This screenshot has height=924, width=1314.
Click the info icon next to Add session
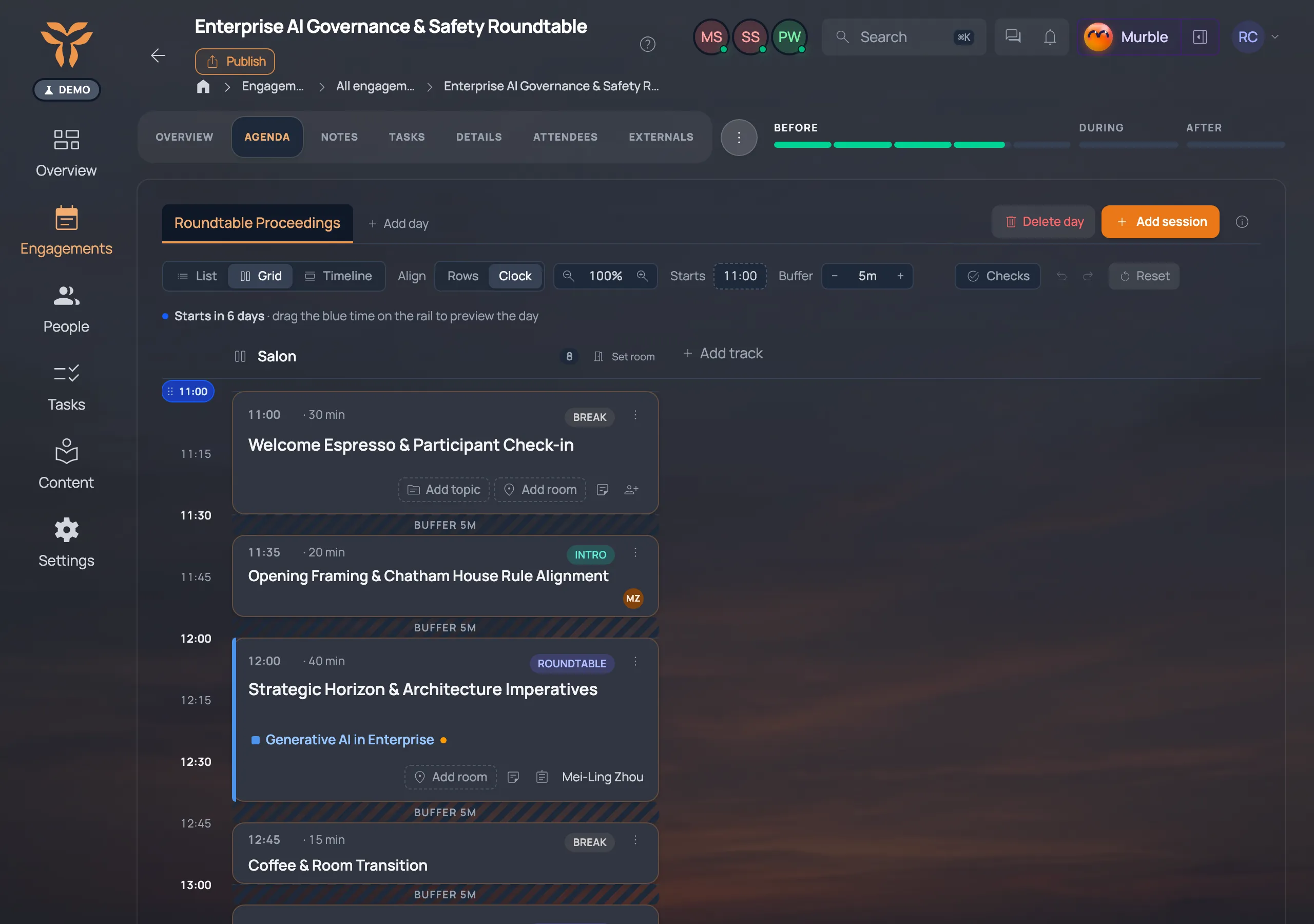[1241, 222]
